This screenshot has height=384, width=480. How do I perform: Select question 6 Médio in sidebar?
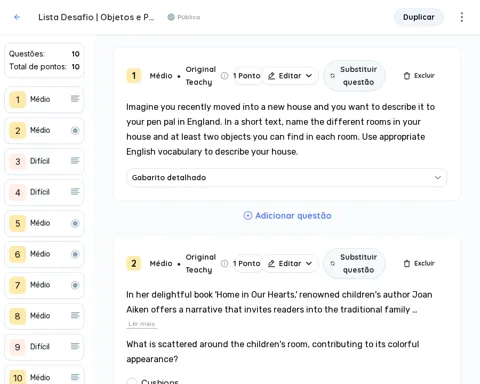[x=44, y=254]
